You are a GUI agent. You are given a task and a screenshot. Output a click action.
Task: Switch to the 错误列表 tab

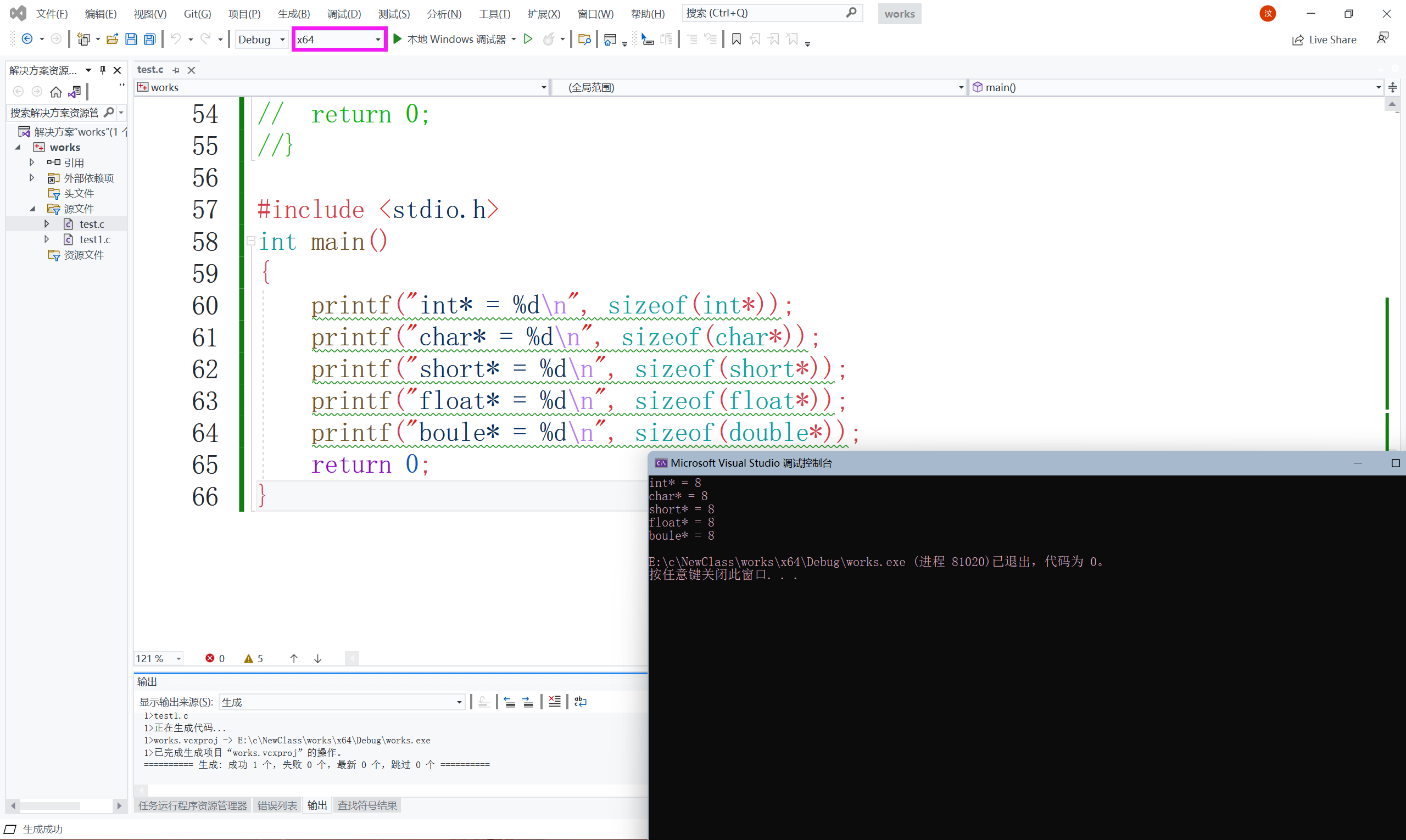click(277, 805)
